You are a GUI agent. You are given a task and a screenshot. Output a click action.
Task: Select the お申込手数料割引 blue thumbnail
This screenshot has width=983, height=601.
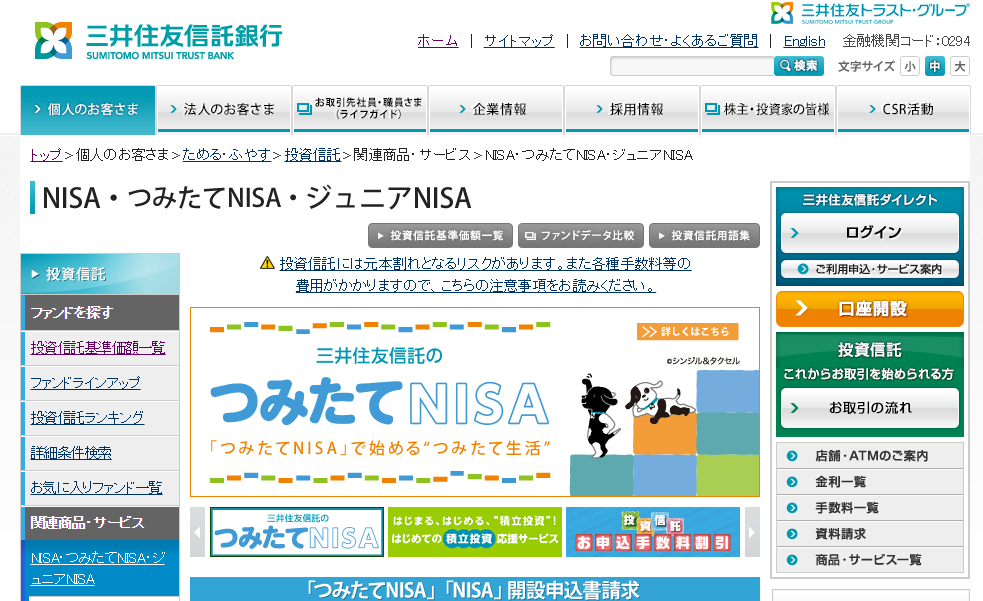click(653, 532)
